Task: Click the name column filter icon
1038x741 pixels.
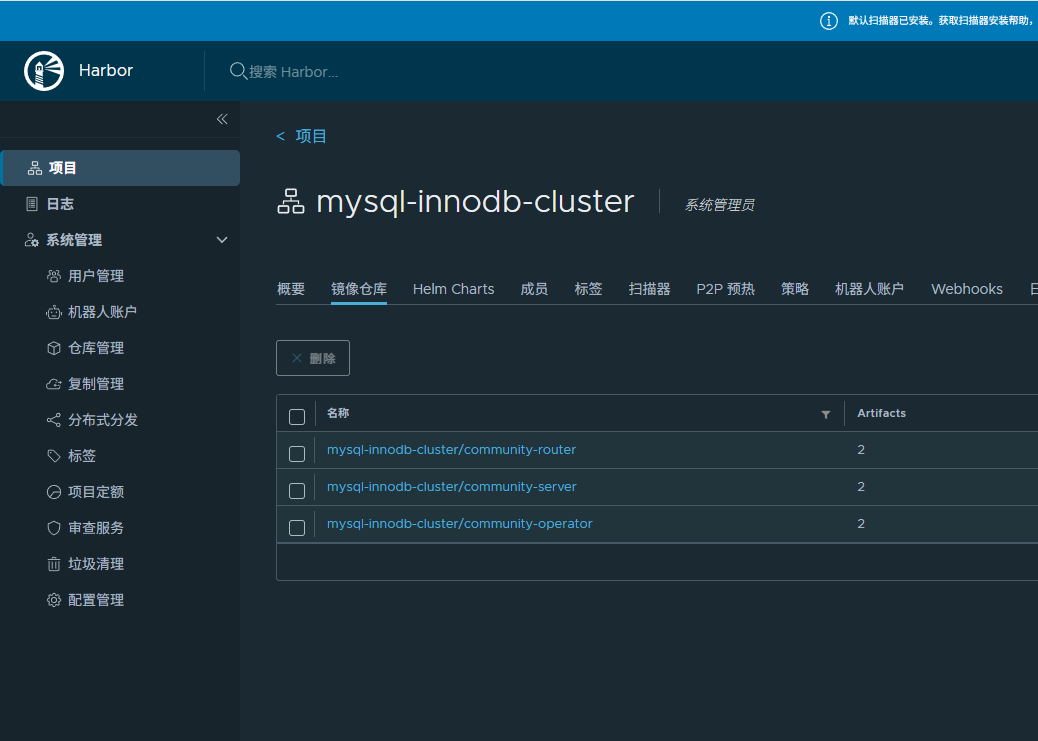Action: click(825, 414)
